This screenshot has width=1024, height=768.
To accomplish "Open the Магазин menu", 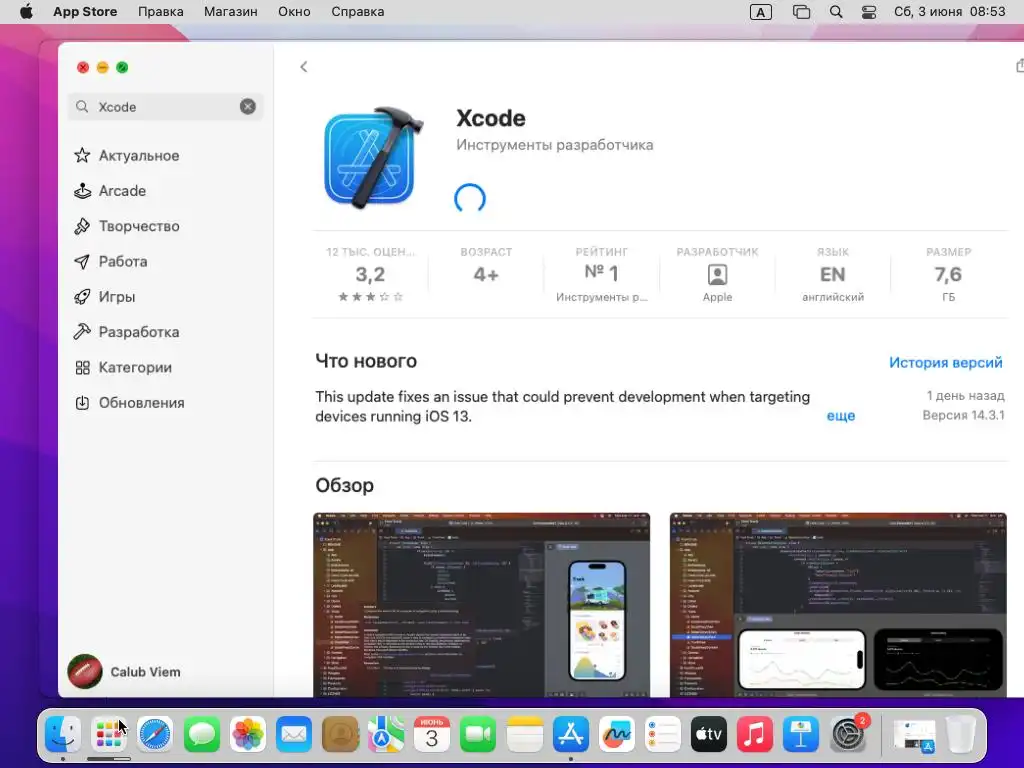I will pyautogui.click(x=231, y=12).
